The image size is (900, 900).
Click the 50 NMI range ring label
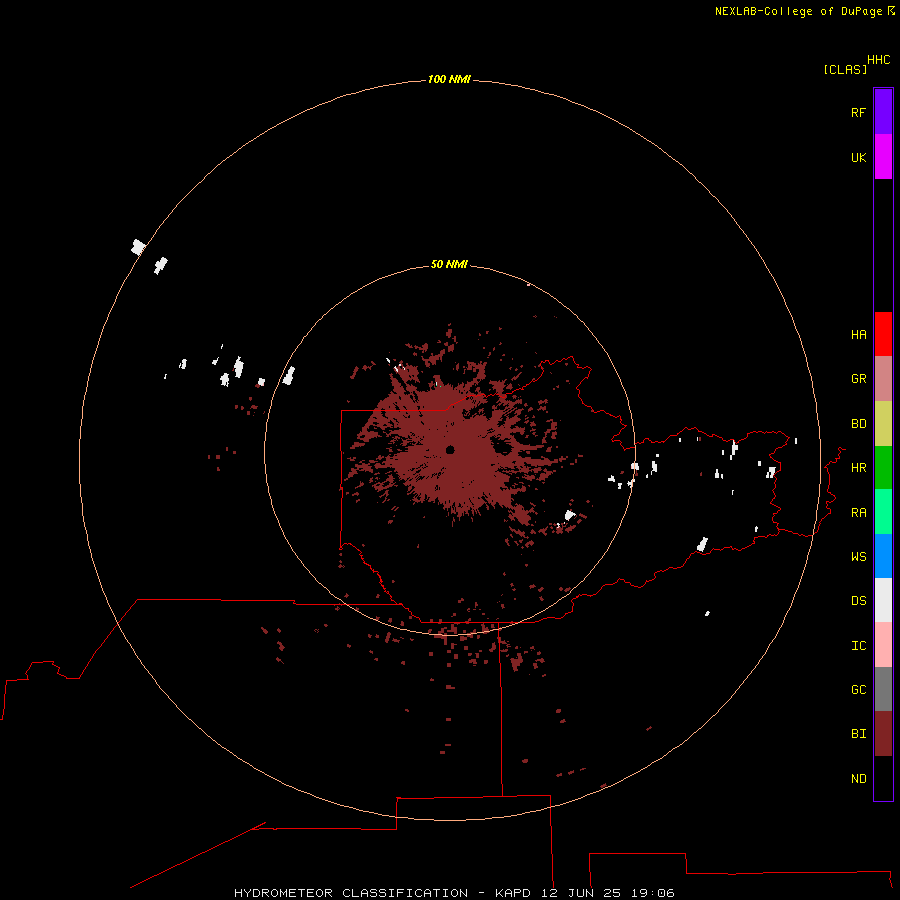pos(449,264)
